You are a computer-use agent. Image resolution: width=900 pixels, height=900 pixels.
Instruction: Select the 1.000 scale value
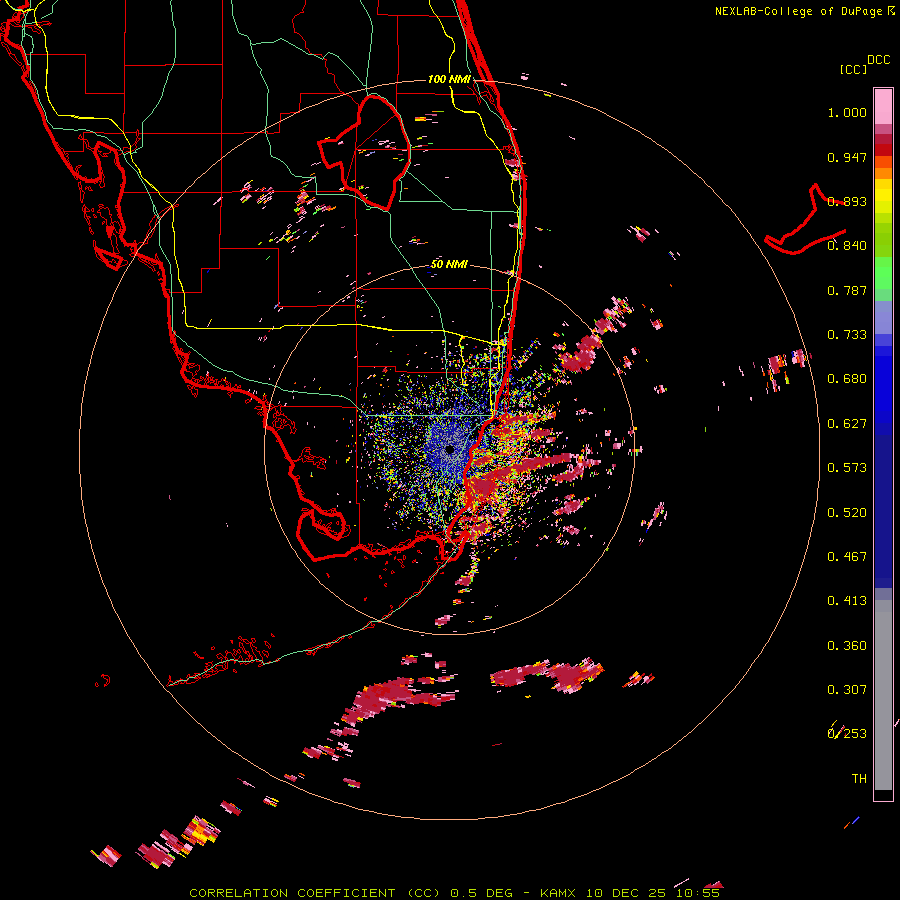tap(847, 112)
